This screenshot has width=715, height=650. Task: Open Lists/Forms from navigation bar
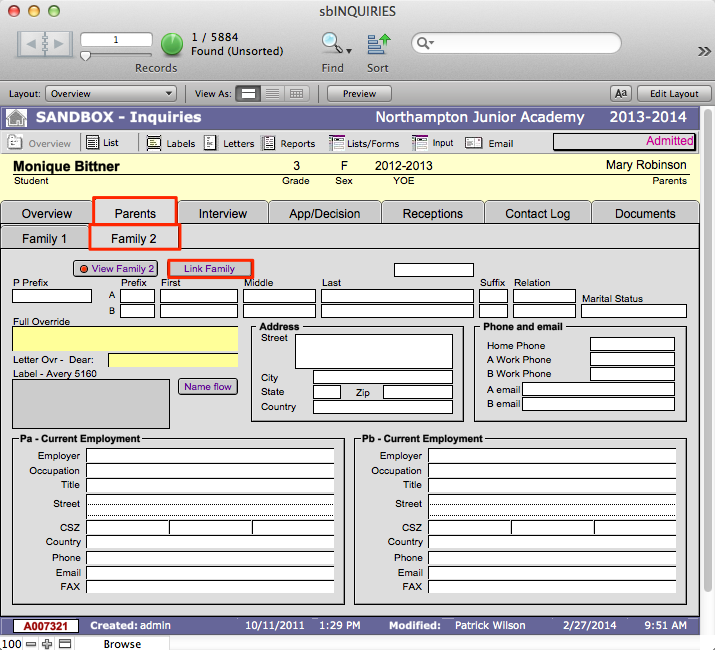(337, 143)
